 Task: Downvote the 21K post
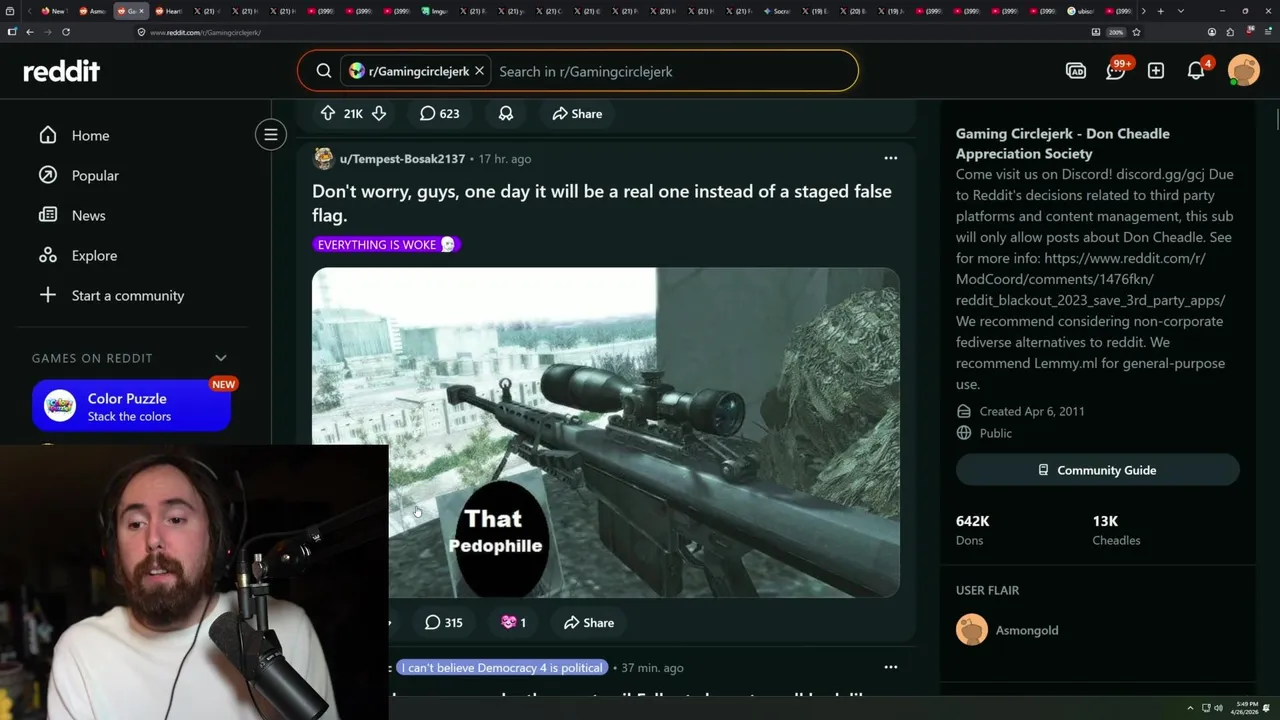[x=379, y=114]
